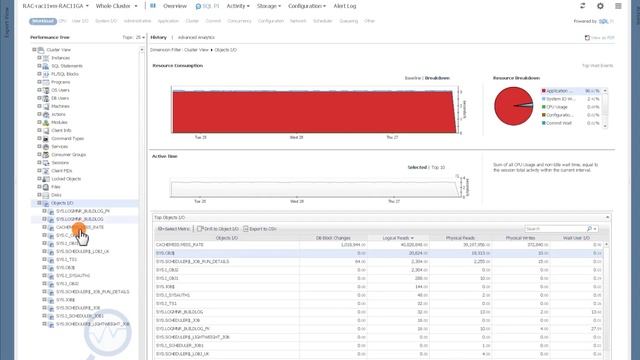Click the Command Types tree icon
Screen dimensions: 640x360
click(x=46, y=139)
